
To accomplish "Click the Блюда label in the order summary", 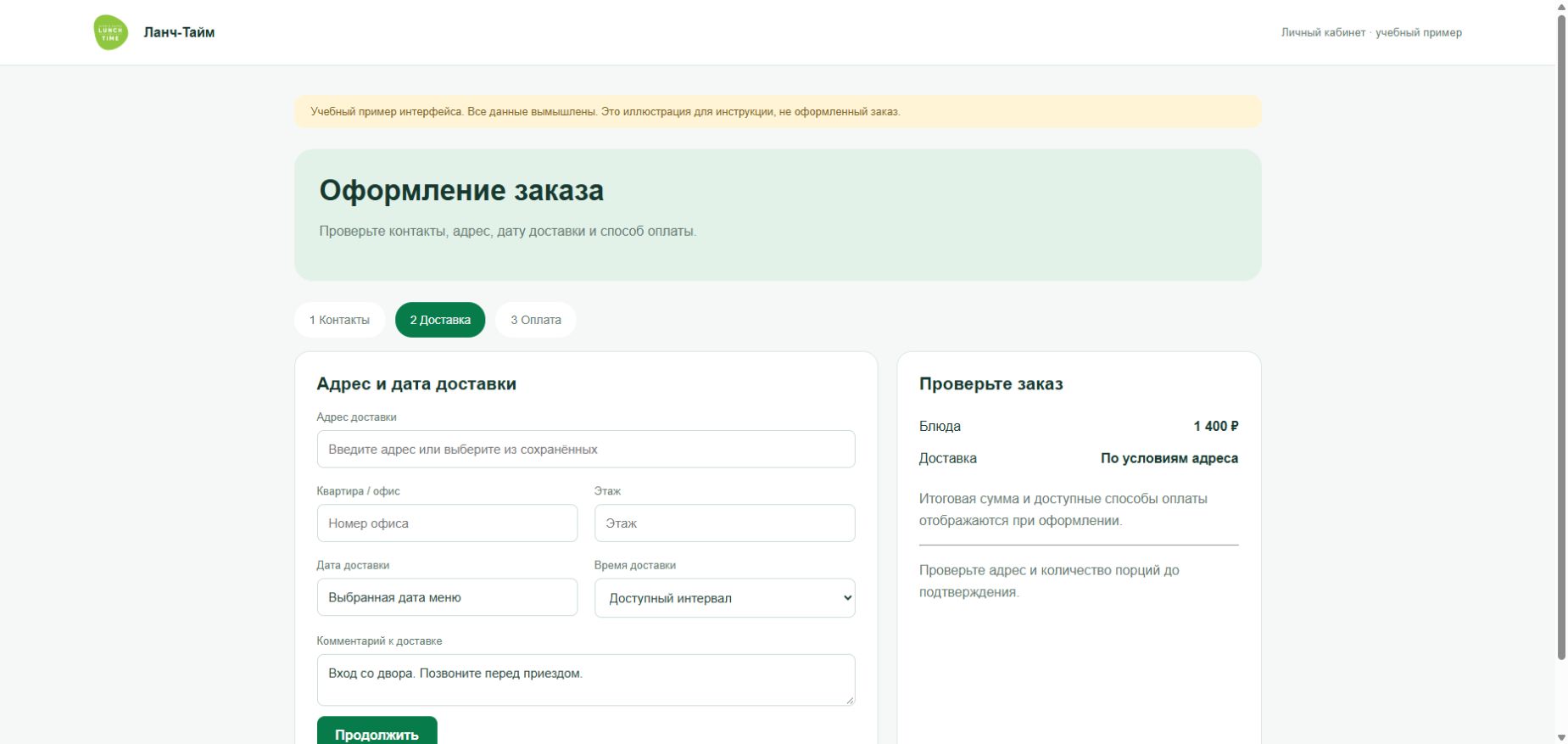I will click(940, 426).
